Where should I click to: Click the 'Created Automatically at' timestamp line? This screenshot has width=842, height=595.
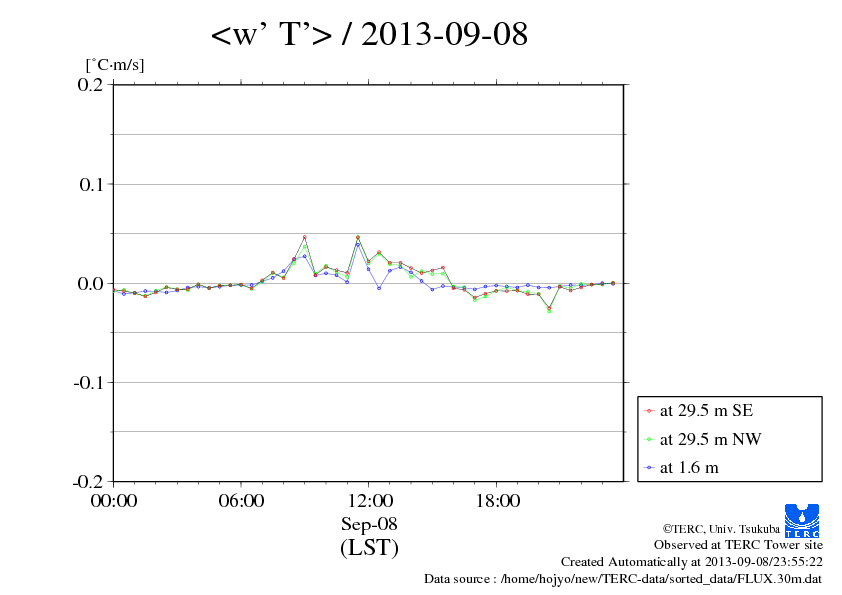click(x=692, y=562)
